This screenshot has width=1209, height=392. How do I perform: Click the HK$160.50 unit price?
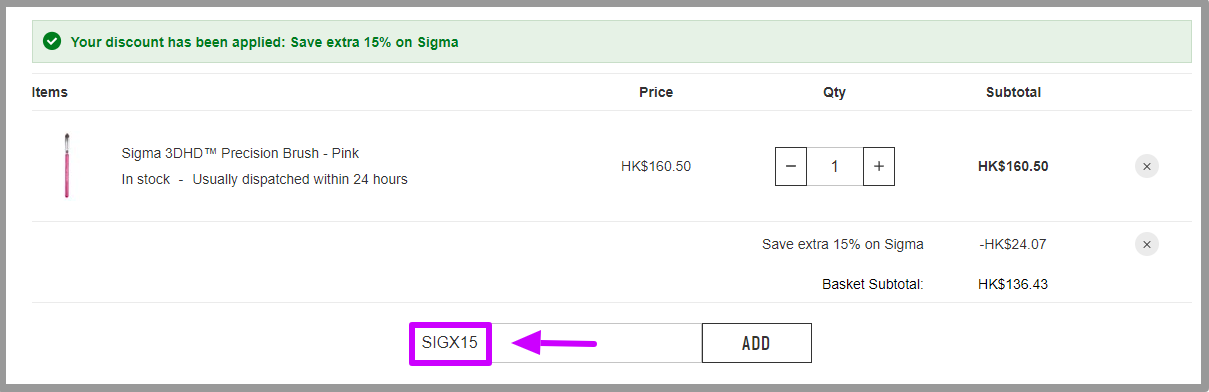coord(656,166)
